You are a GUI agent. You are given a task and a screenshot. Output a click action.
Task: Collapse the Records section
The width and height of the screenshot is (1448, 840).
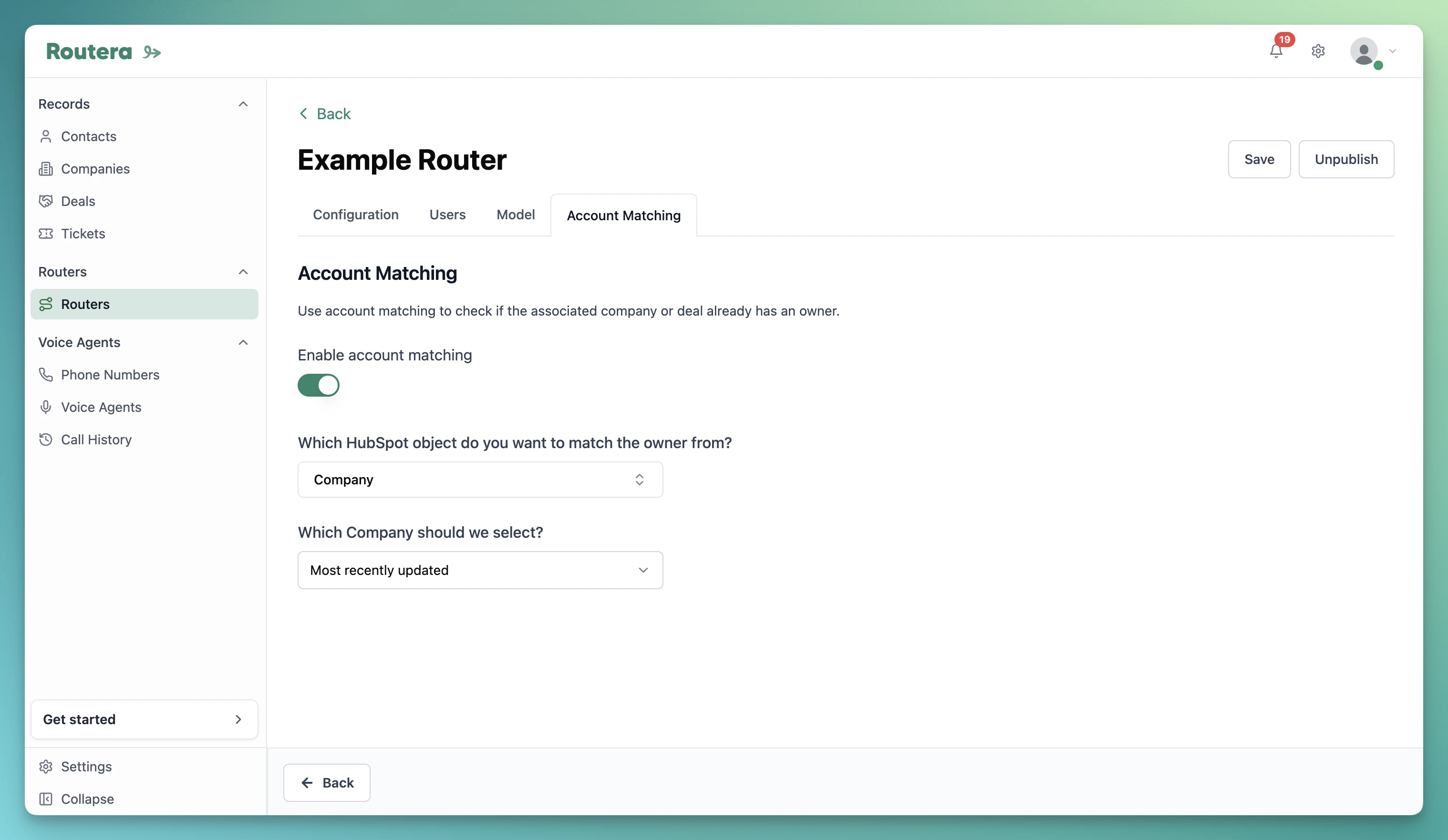click(243, 104)
